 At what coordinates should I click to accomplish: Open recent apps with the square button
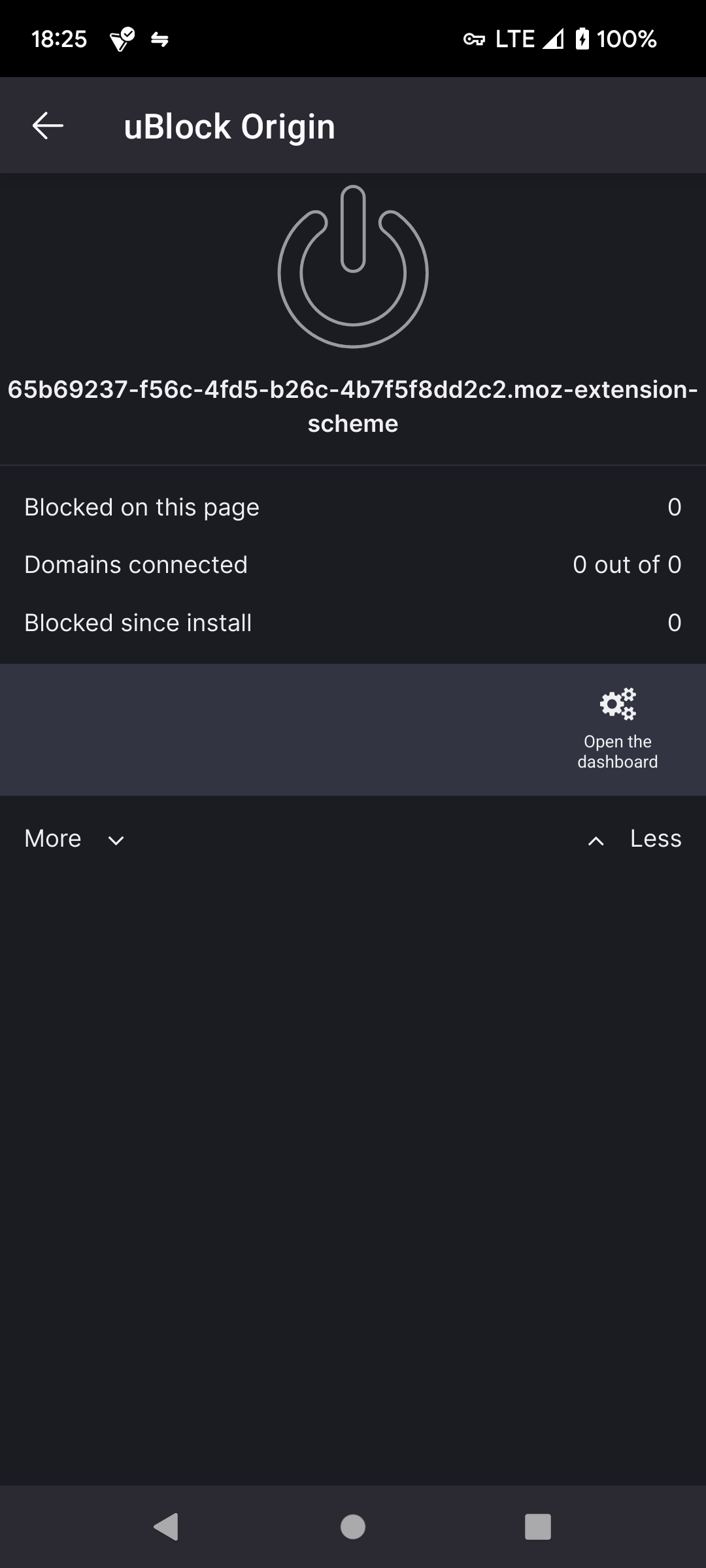coord(537,1527)
